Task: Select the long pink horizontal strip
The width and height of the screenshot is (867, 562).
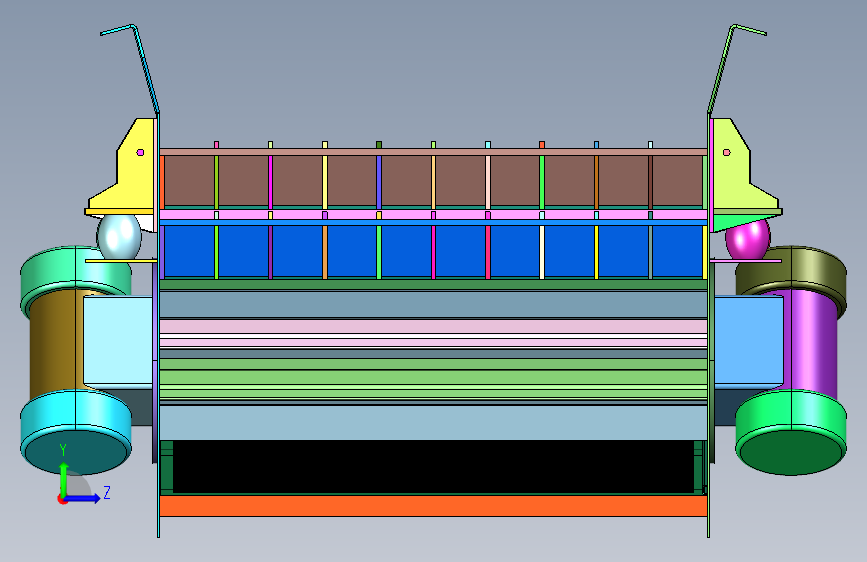Action: tap(434, 214)
